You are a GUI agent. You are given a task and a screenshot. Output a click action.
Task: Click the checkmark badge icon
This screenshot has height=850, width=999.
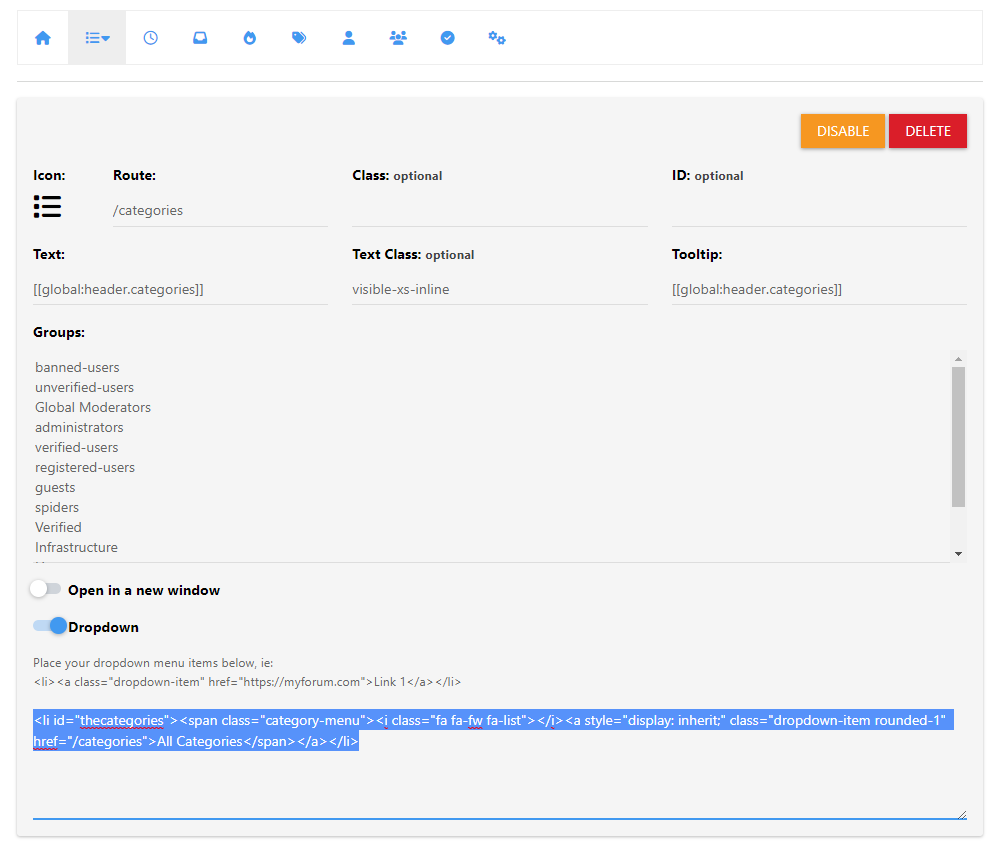448,38
